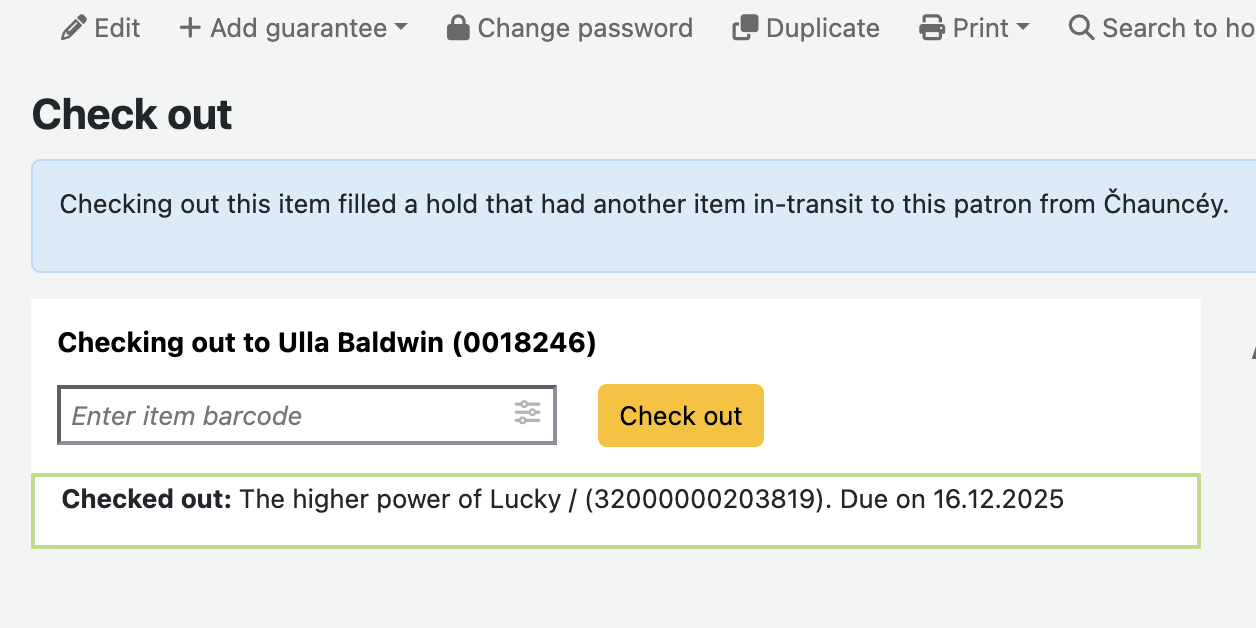Select the Change password text label
Viewport: 1256px width, 628px height.
[585, 28]
